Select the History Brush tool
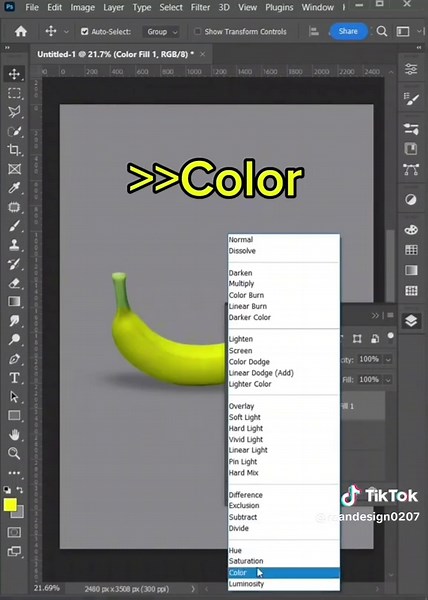Viewport: 428px width, 600px height. (14, 264)
